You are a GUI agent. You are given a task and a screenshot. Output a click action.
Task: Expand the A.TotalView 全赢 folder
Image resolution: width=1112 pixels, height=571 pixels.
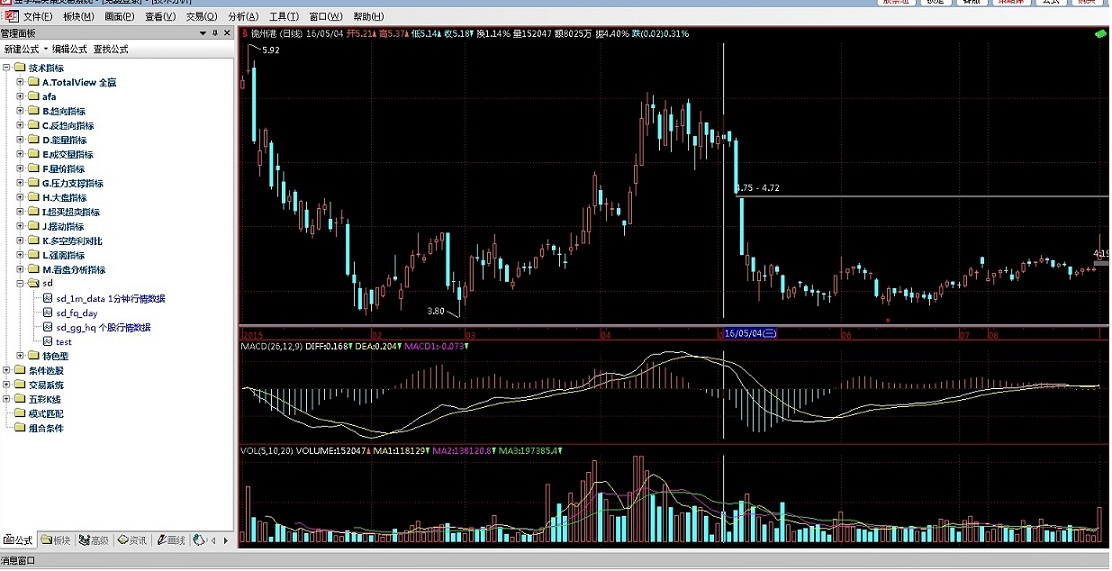pos(20,82)
